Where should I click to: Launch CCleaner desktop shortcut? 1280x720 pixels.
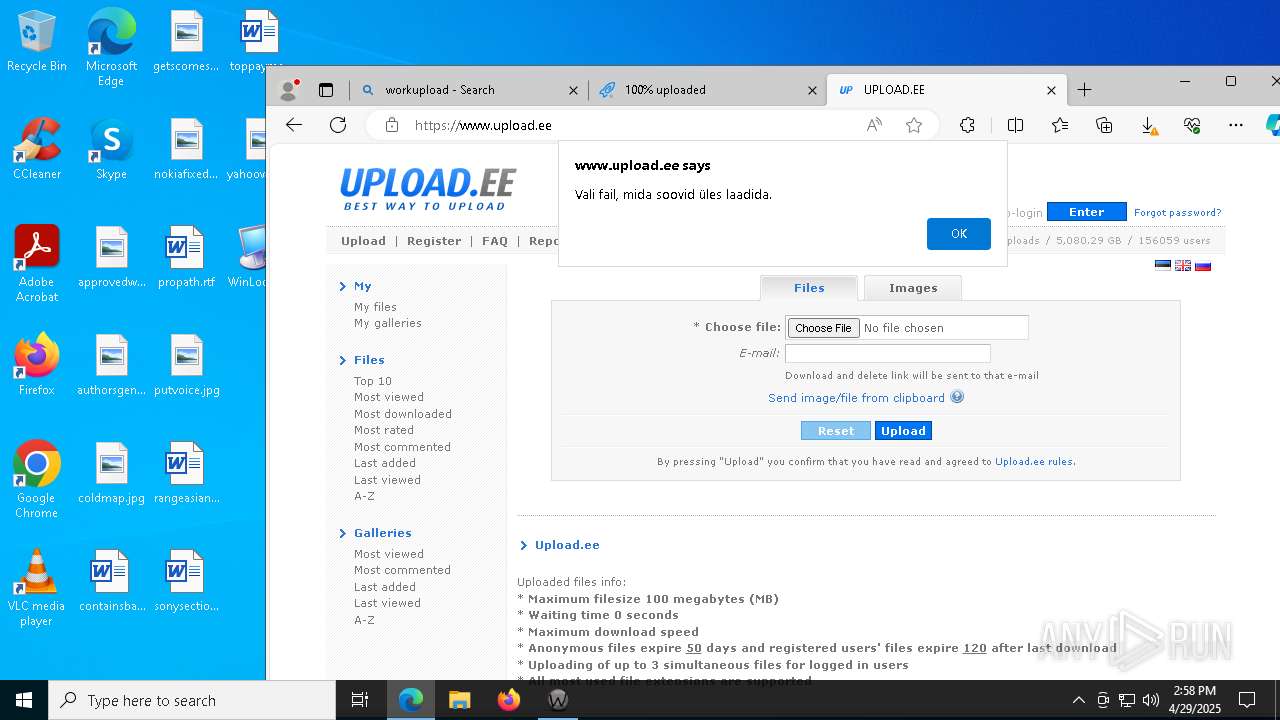(37, 150)
